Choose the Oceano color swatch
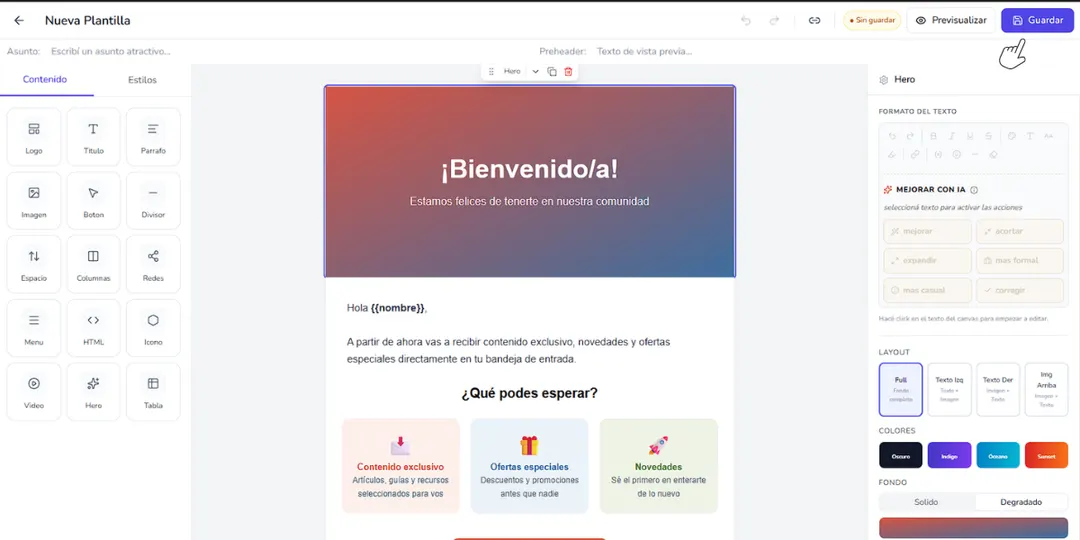This screenshot has width=1080, height=540. (998, 455)
